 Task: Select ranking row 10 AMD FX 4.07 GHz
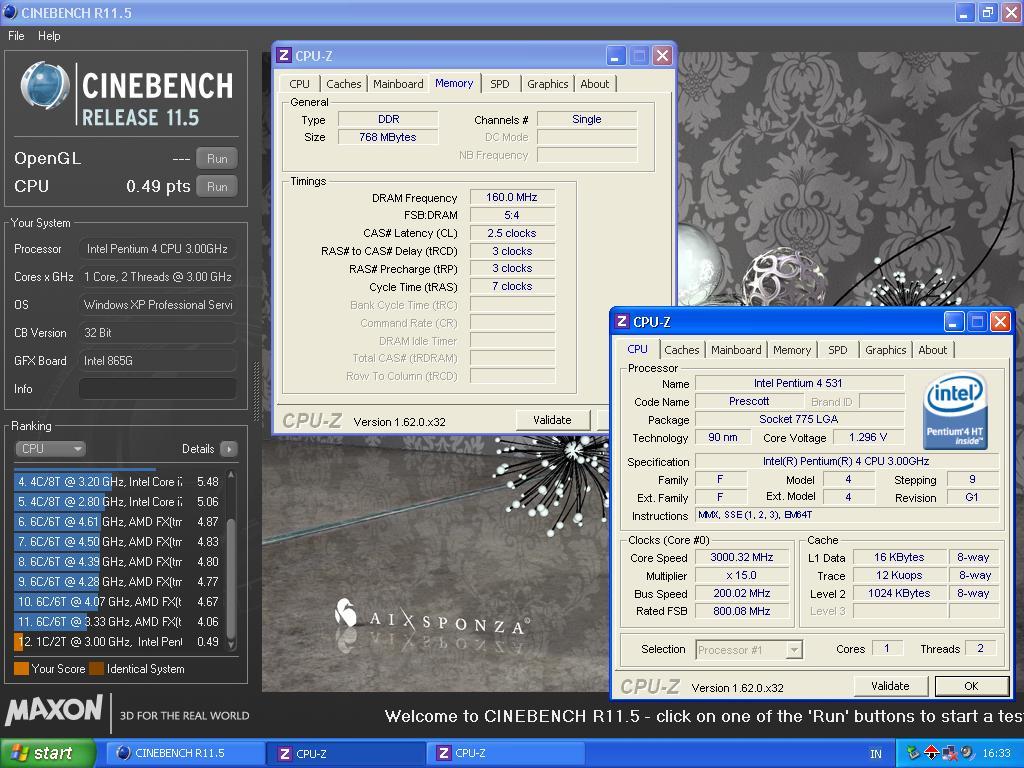coord(118,602)
